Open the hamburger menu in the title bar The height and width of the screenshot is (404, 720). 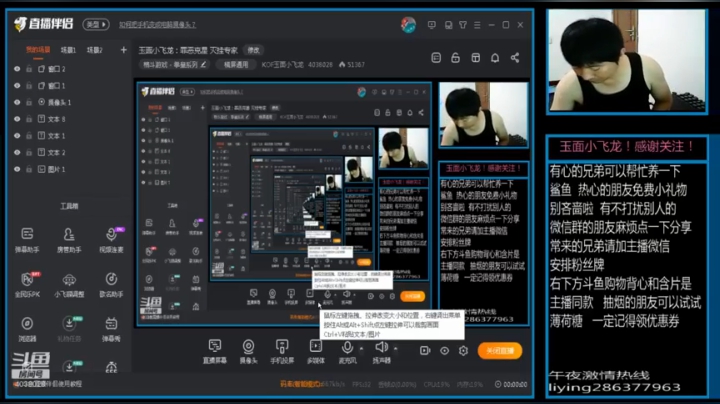(x=477, y=25)
